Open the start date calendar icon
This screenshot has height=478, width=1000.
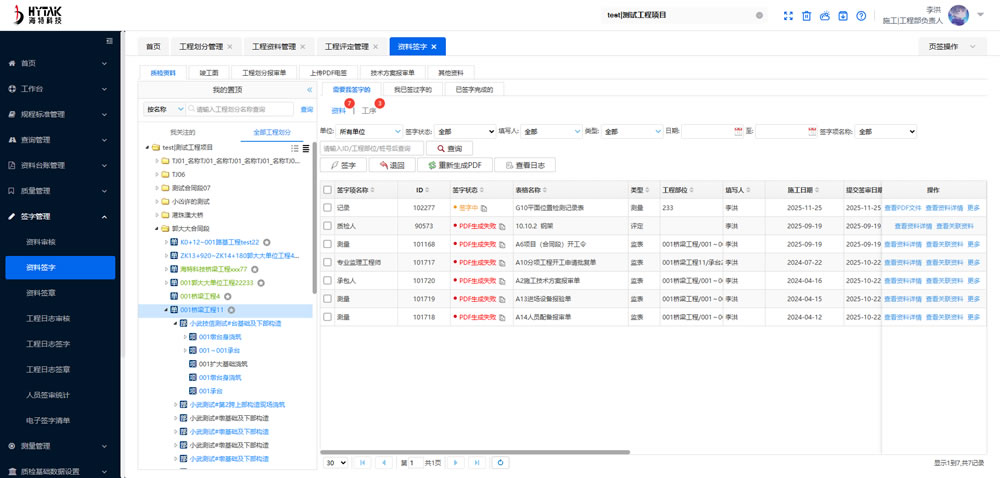point(738,131)
